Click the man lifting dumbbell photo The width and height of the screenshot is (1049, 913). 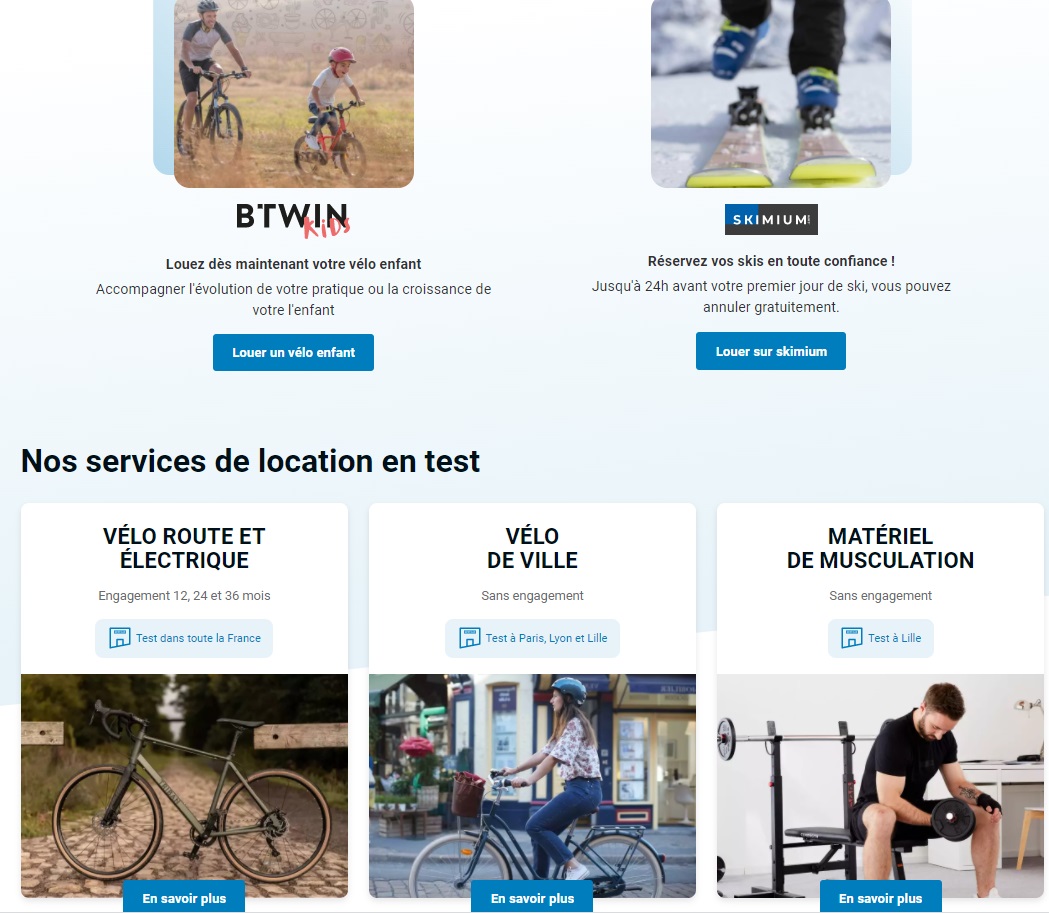point(880,785)
